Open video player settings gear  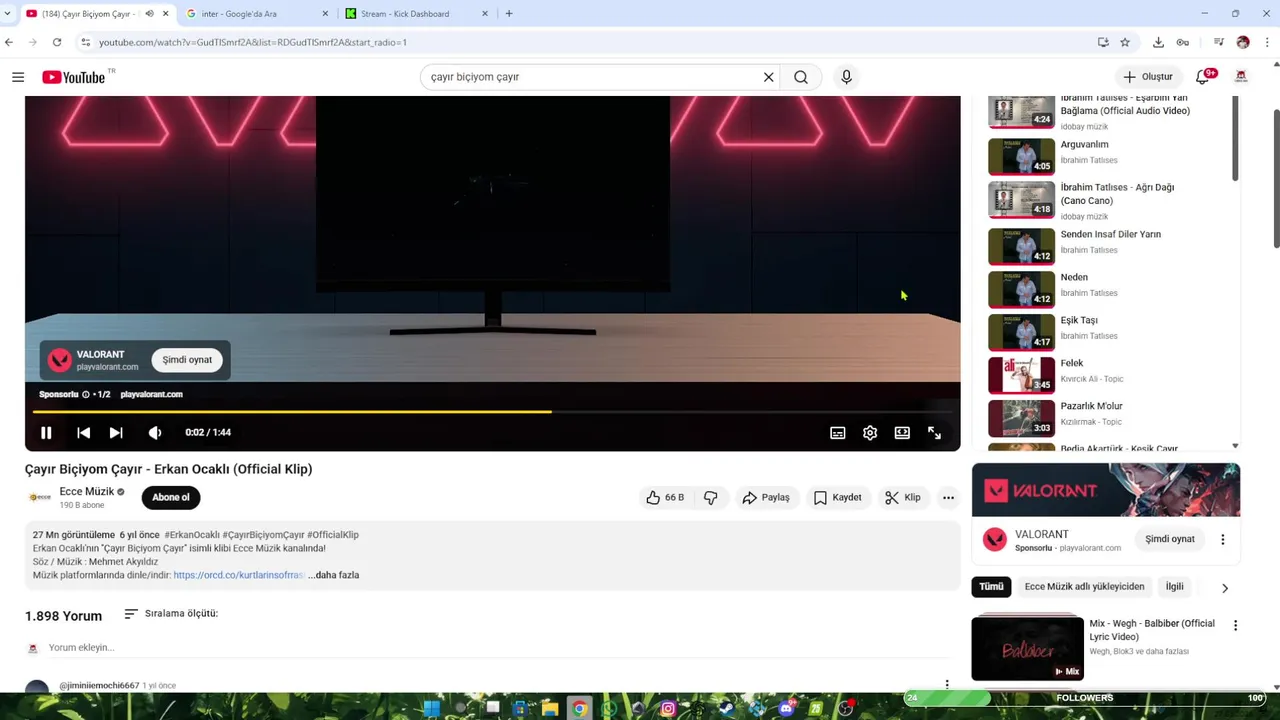(x=870, y=433)
